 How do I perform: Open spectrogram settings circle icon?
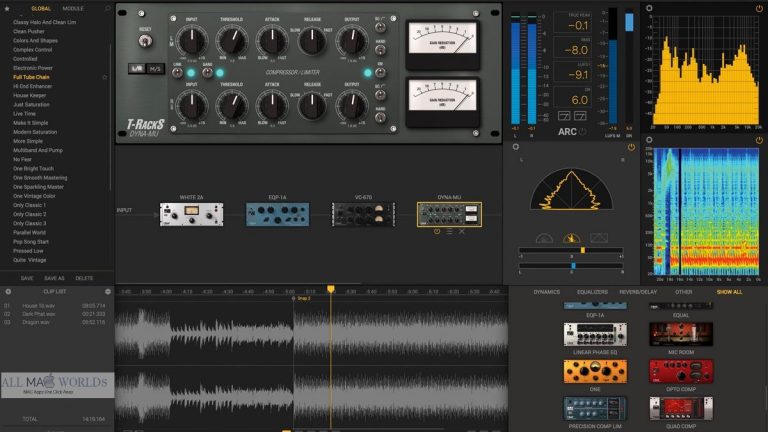coord(649,140)
